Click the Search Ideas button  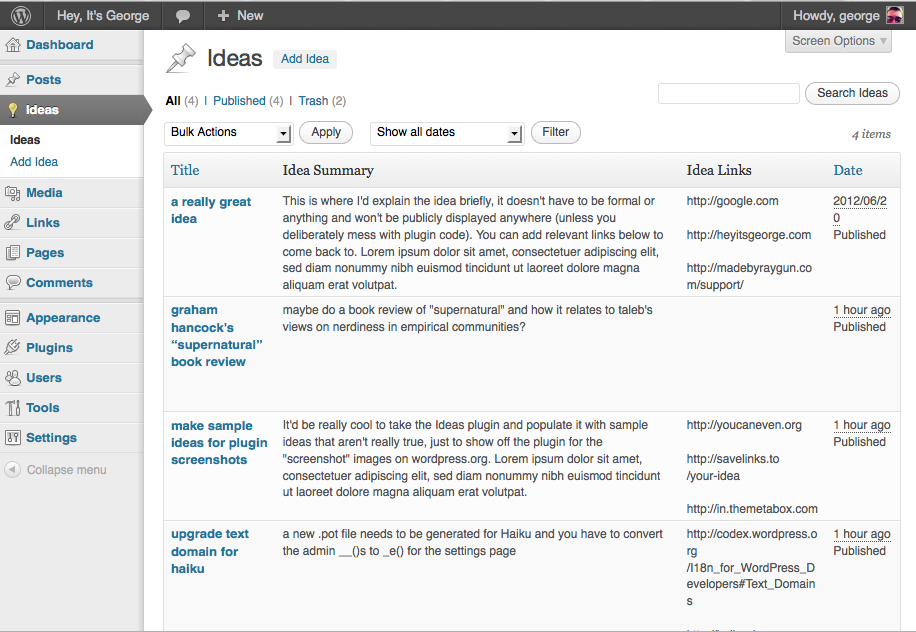pos(852,93)
